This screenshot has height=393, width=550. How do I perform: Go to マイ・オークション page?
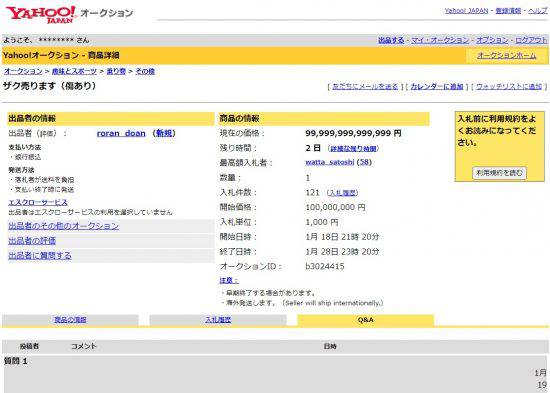pos(440,40)
